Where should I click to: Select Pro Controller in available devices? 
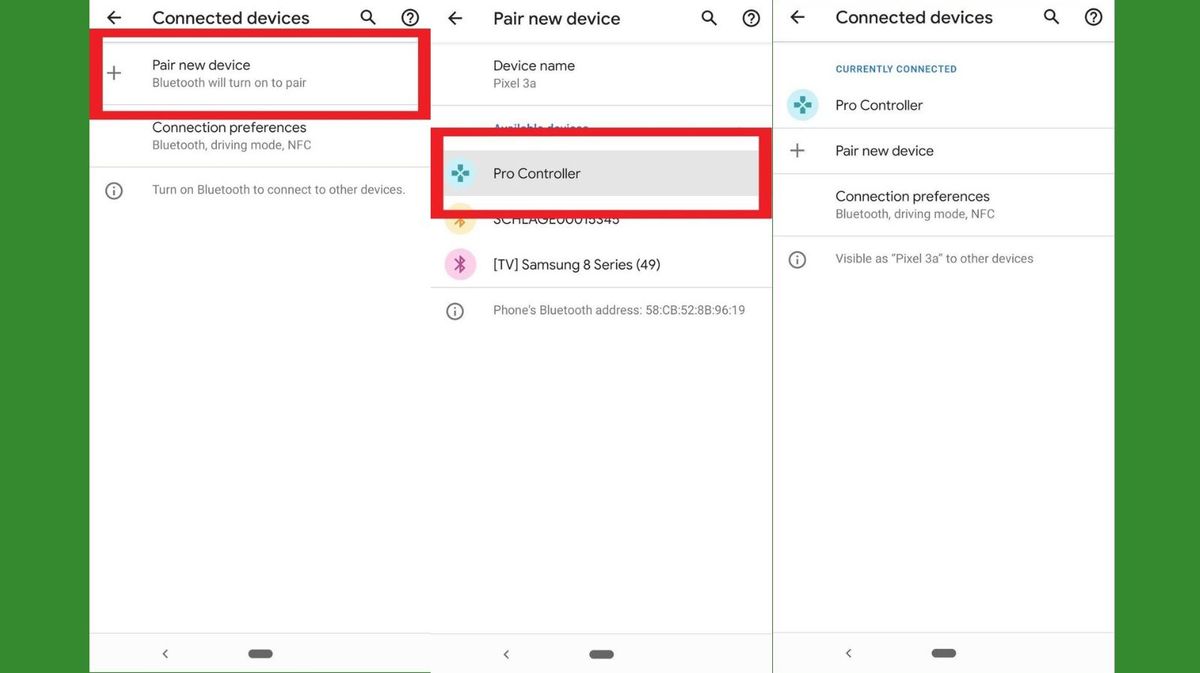point(601,173)
